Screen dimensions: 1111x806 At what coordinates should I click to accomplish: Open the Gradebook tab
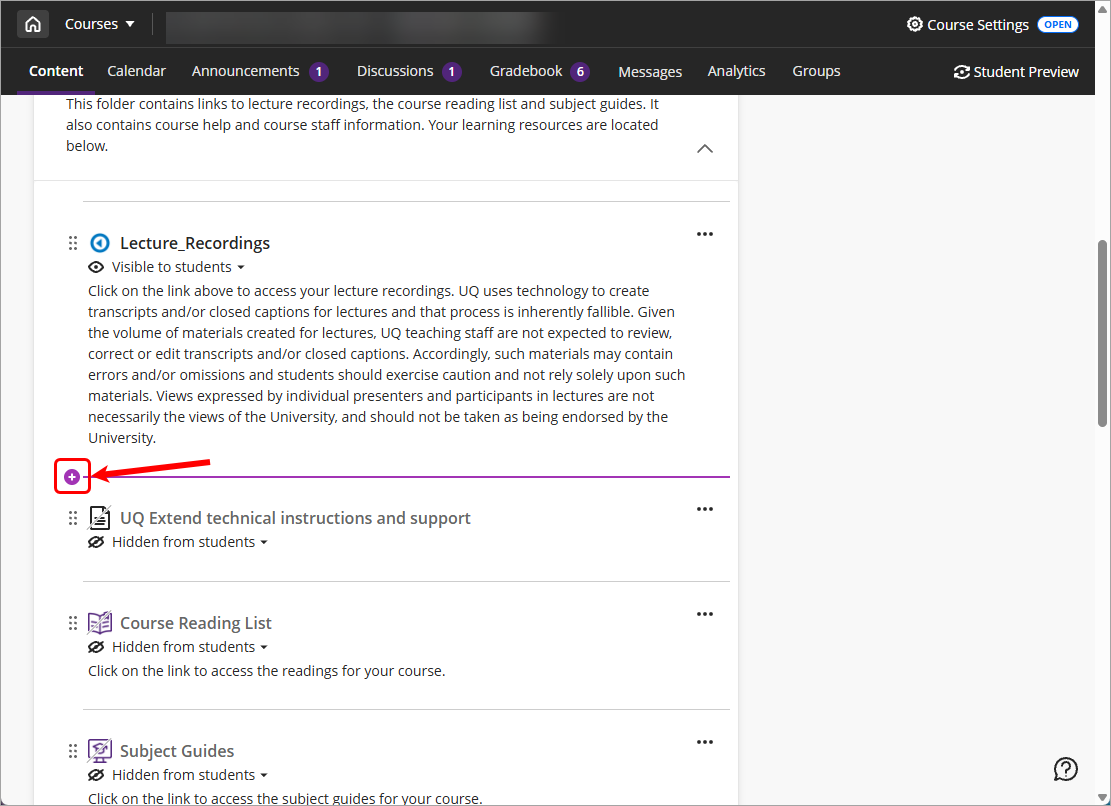539,71
